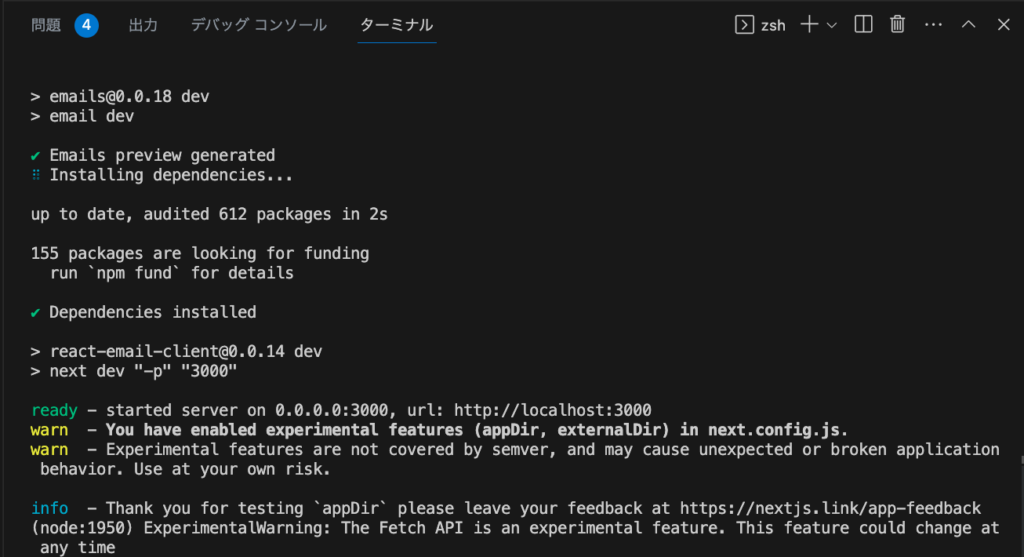Screen dimensions: 1024x557
Task: Open the 問題 problems tab
Action: click(46, 25)
